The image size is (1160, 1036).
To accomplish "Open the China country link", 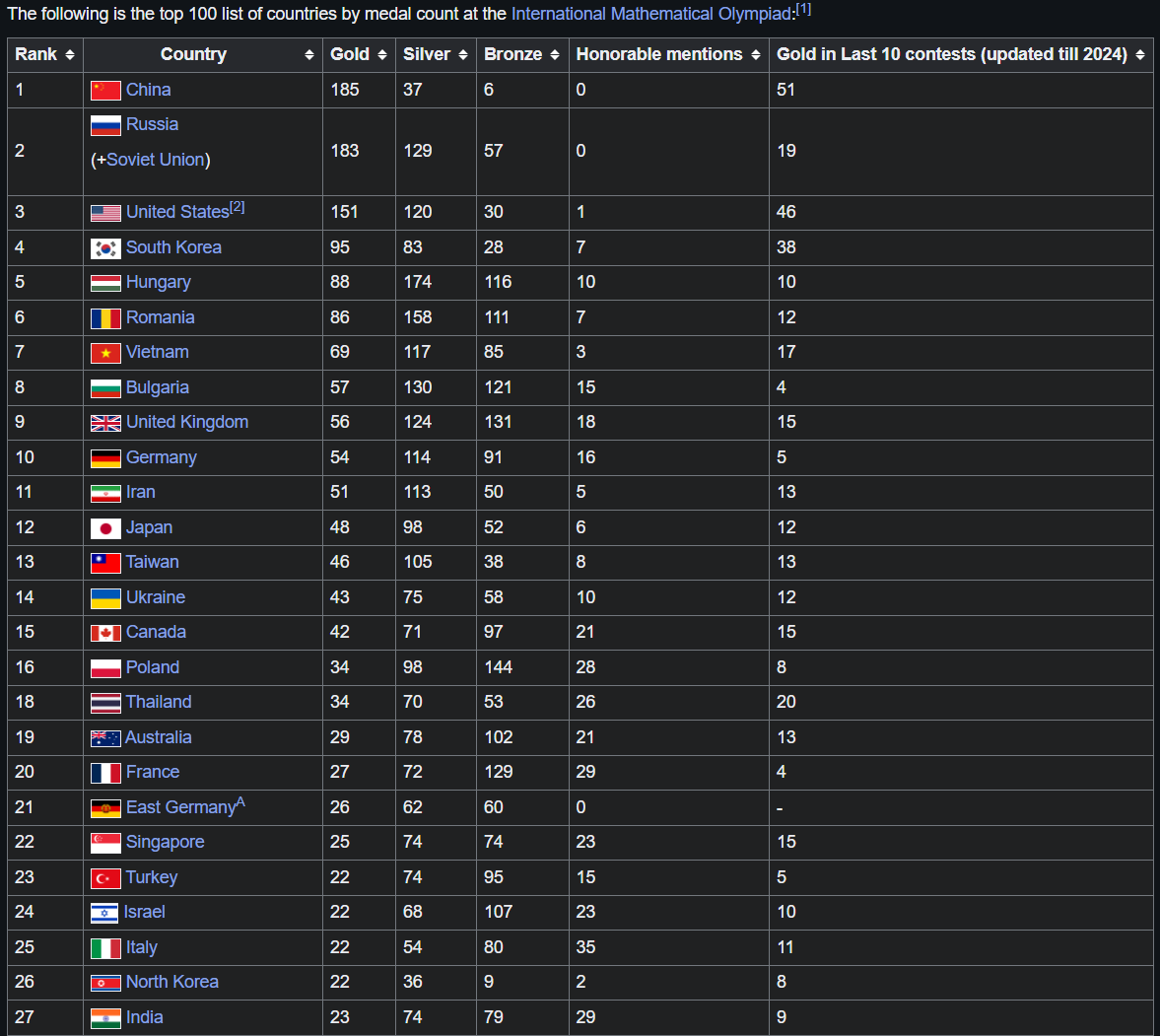I will pyautogui.click(x=148, y=90).
